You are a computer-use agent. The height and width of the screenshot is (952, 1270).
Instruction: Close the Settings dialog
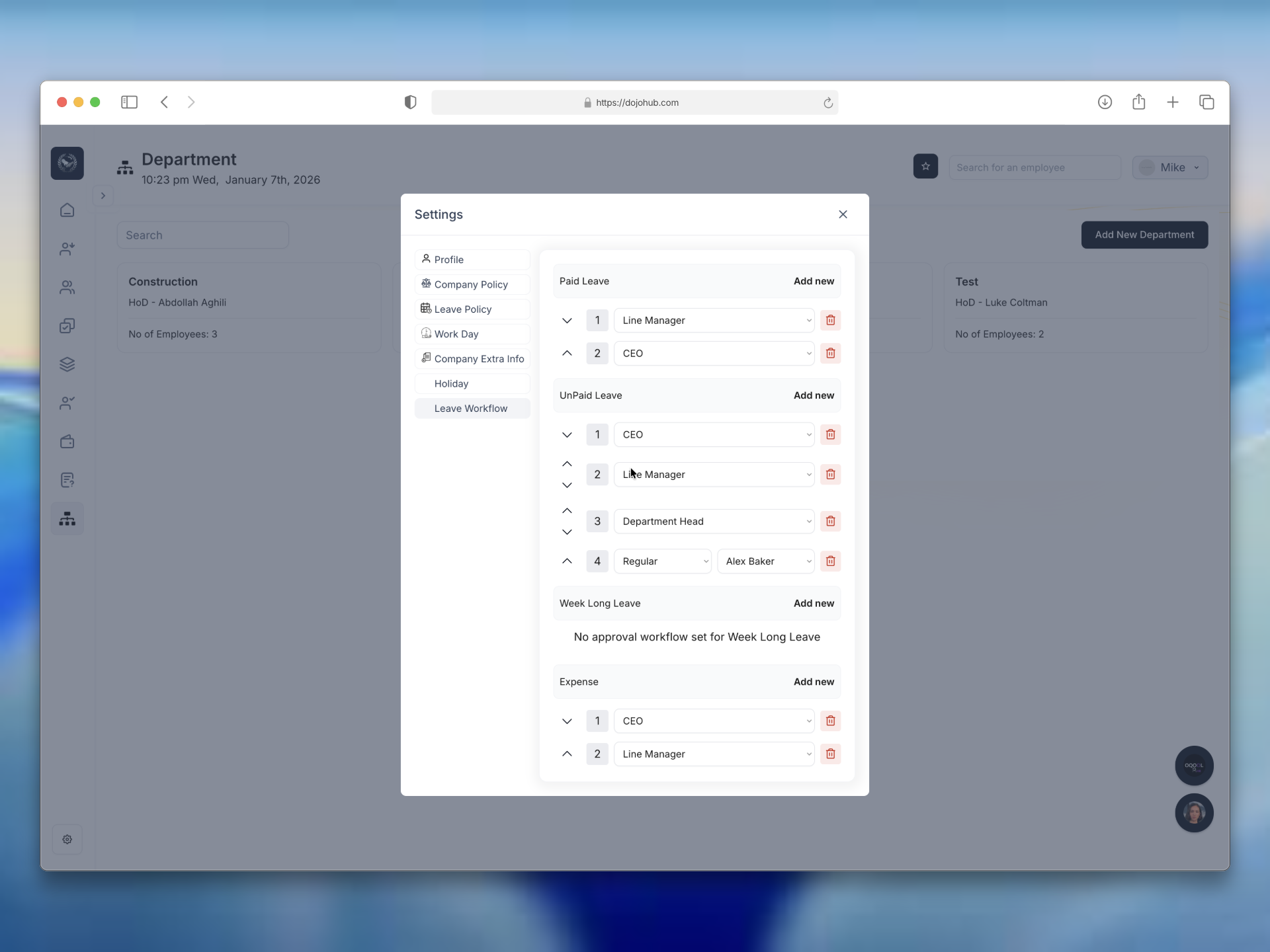pyautogui.click(x=843, y=214)
